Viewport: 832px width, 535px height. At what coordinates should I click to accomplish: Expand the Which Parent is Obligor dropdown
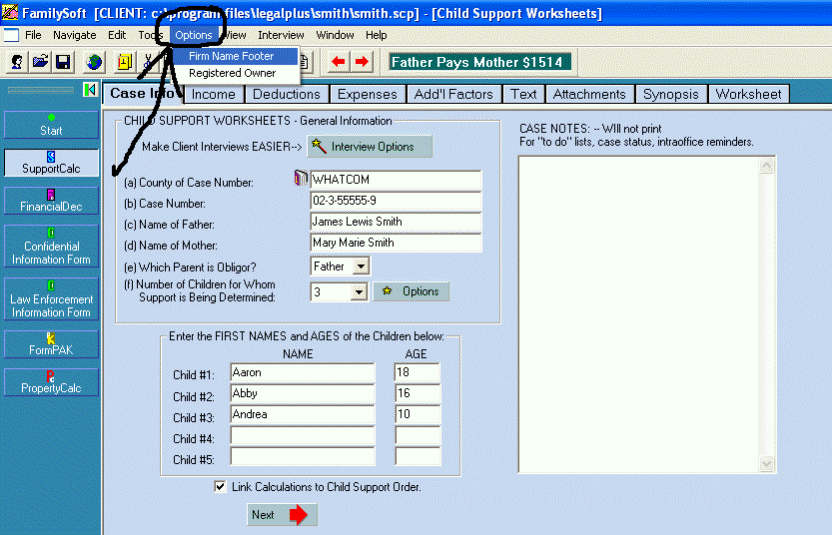(x=360, y=266)
